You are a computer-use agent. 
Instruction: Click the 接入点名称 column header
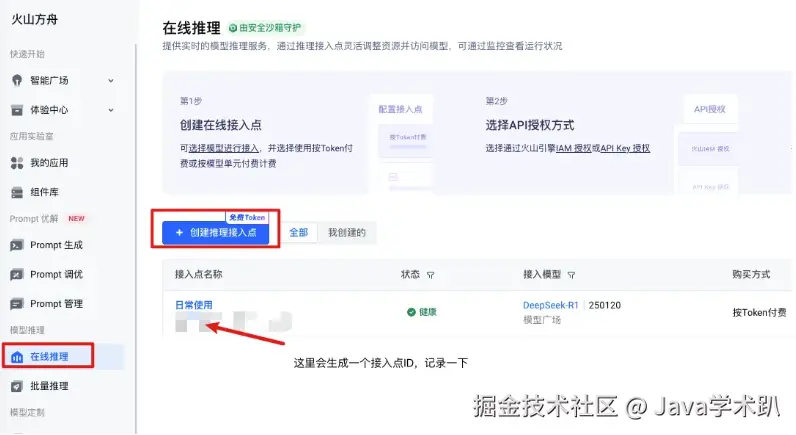click(198, 275)
